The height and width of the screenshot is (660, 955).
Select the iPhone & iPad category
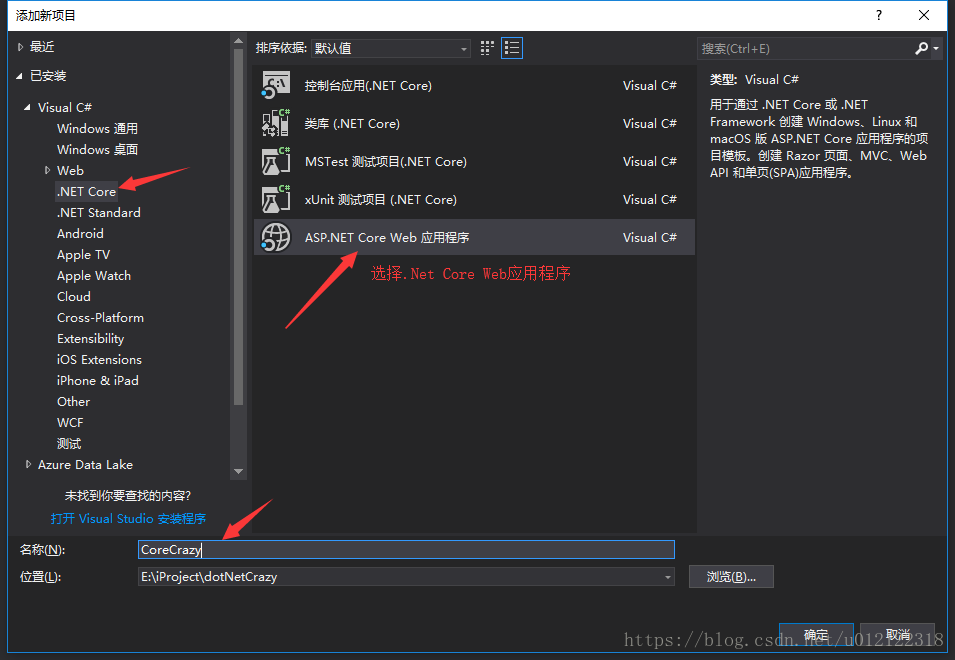click(98, 381)
